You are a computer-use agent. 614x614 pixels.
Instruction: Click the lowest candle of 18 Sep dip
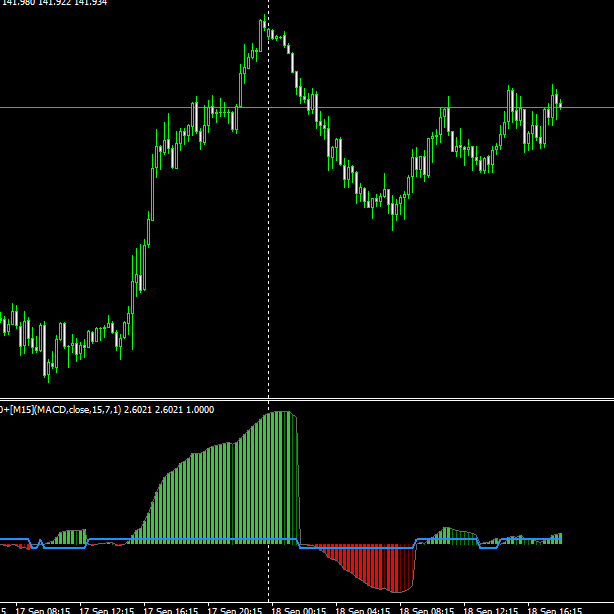tap(394, 213)
